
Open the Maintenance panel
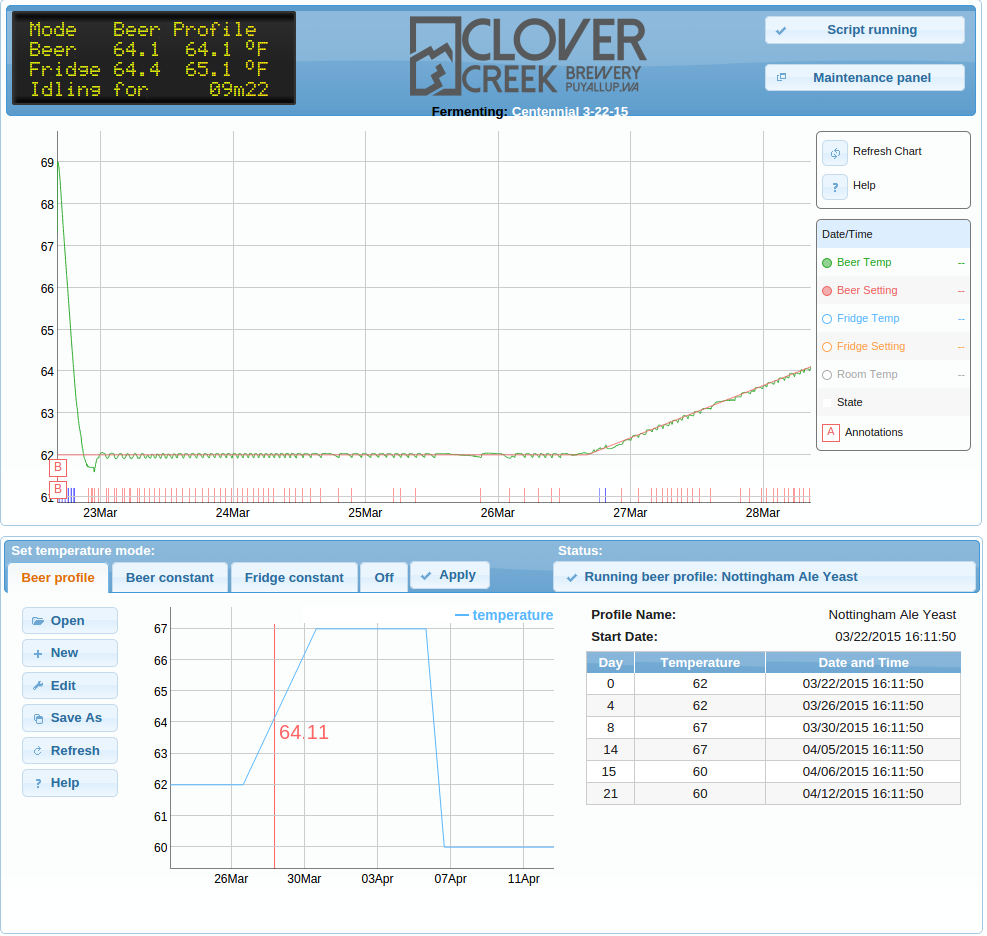pos(864,77)
